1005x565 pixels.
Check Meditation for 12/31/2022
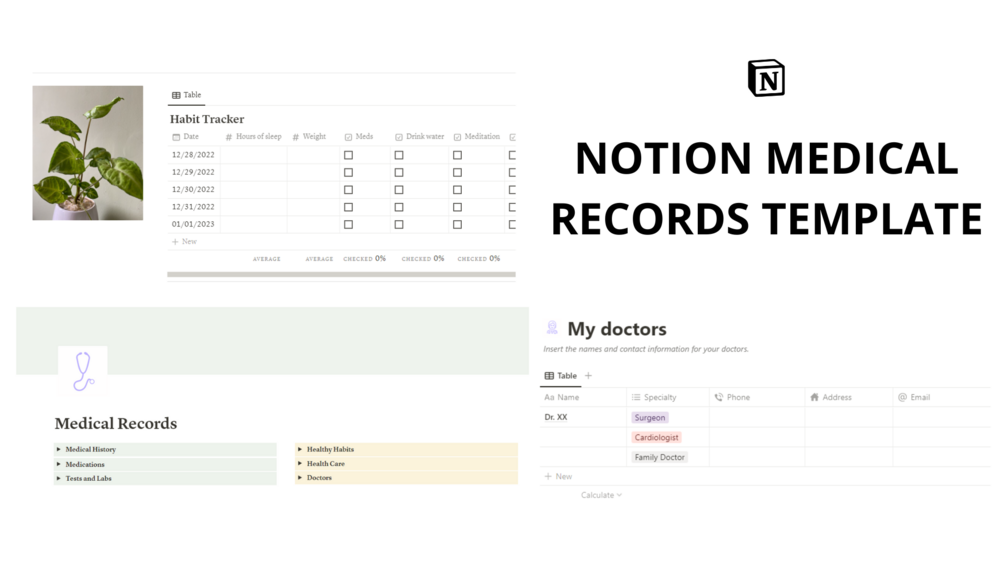tap(457, 207)
